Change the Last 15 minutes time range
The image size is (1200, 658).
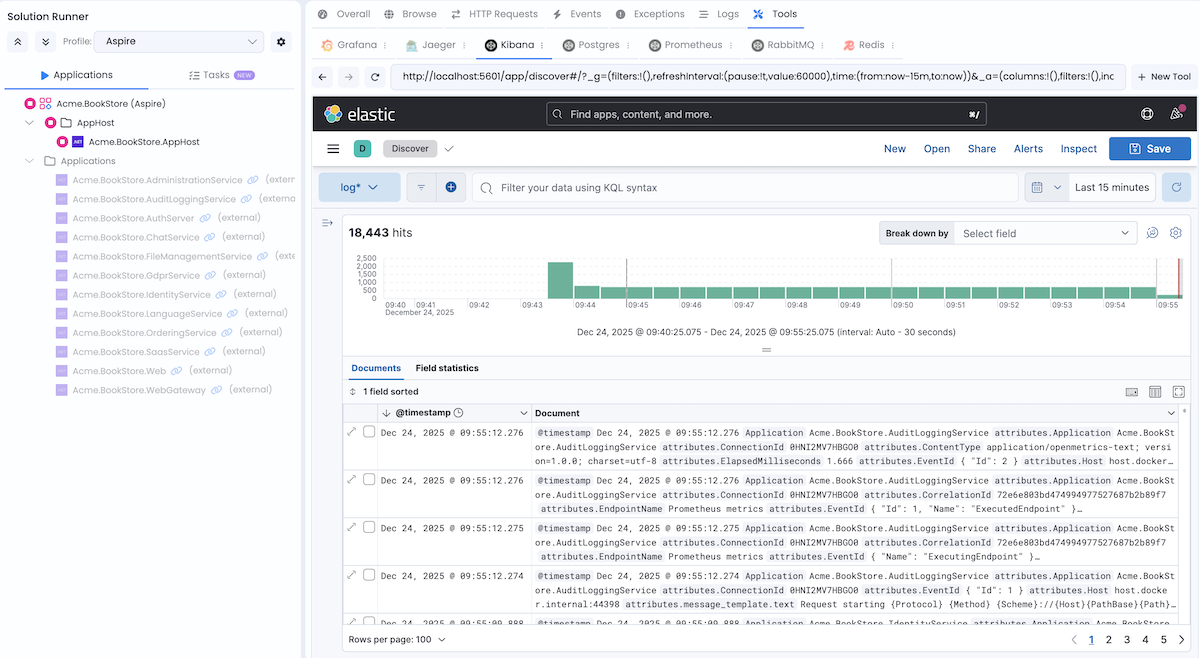[1111, 187]
